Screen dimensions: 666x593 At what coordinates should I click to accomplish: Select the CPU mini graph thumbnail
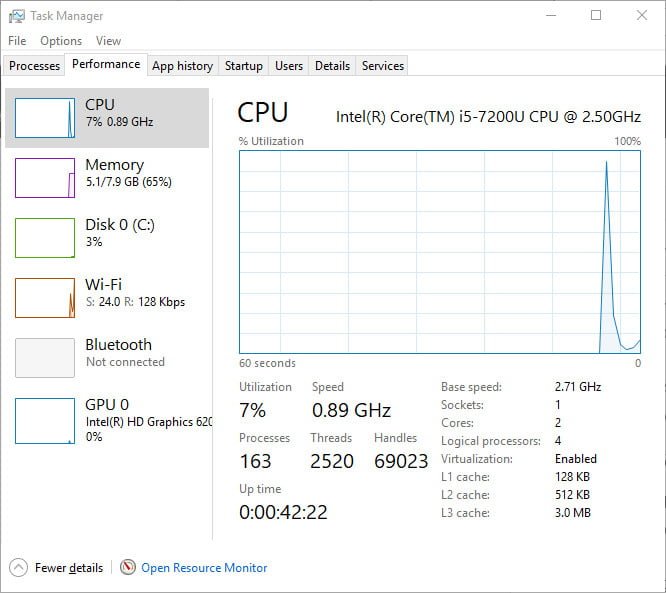tap(45, 118)
